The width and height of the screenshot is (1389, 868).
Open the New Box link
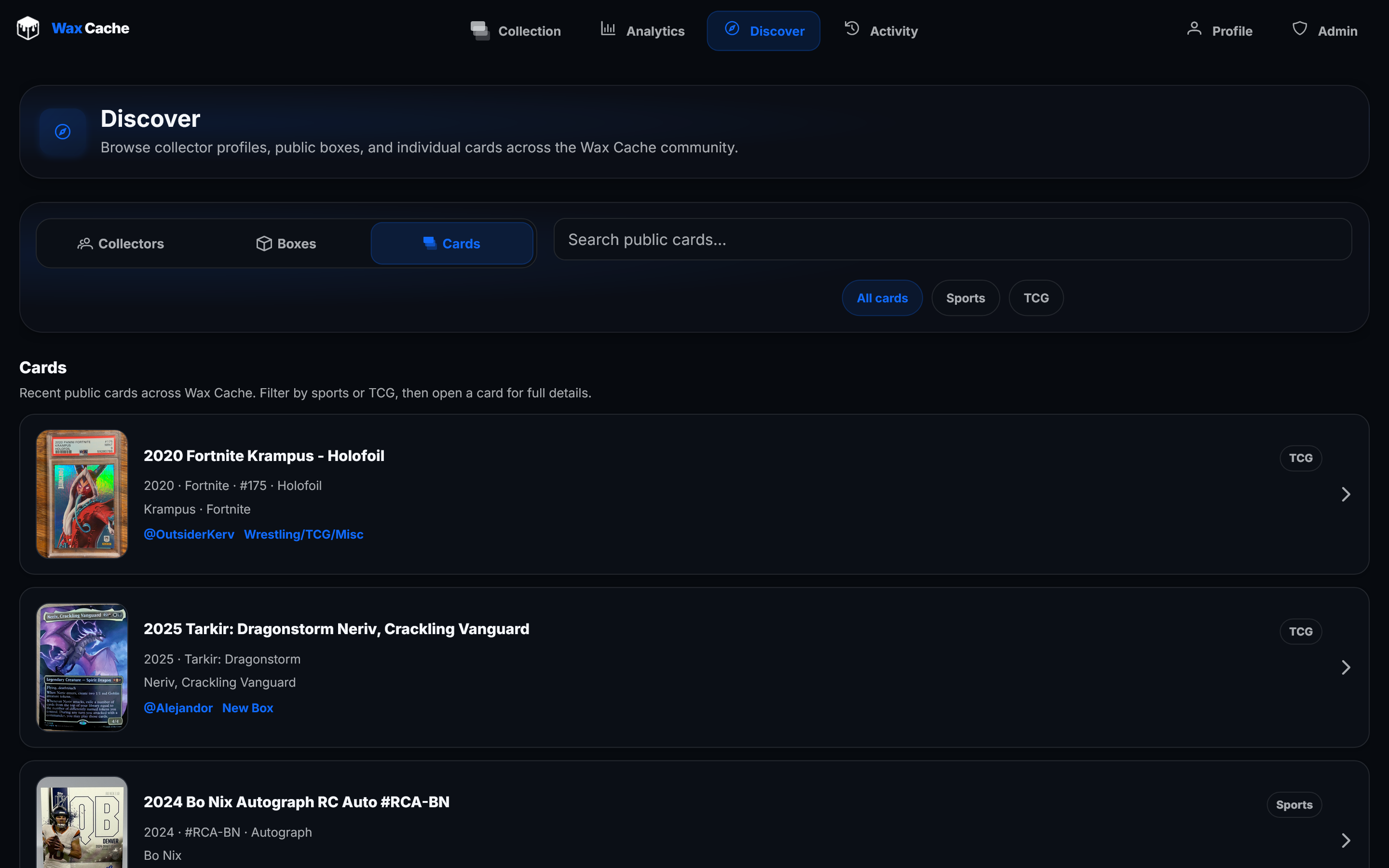pyautogui.click(x=248, y=708)
